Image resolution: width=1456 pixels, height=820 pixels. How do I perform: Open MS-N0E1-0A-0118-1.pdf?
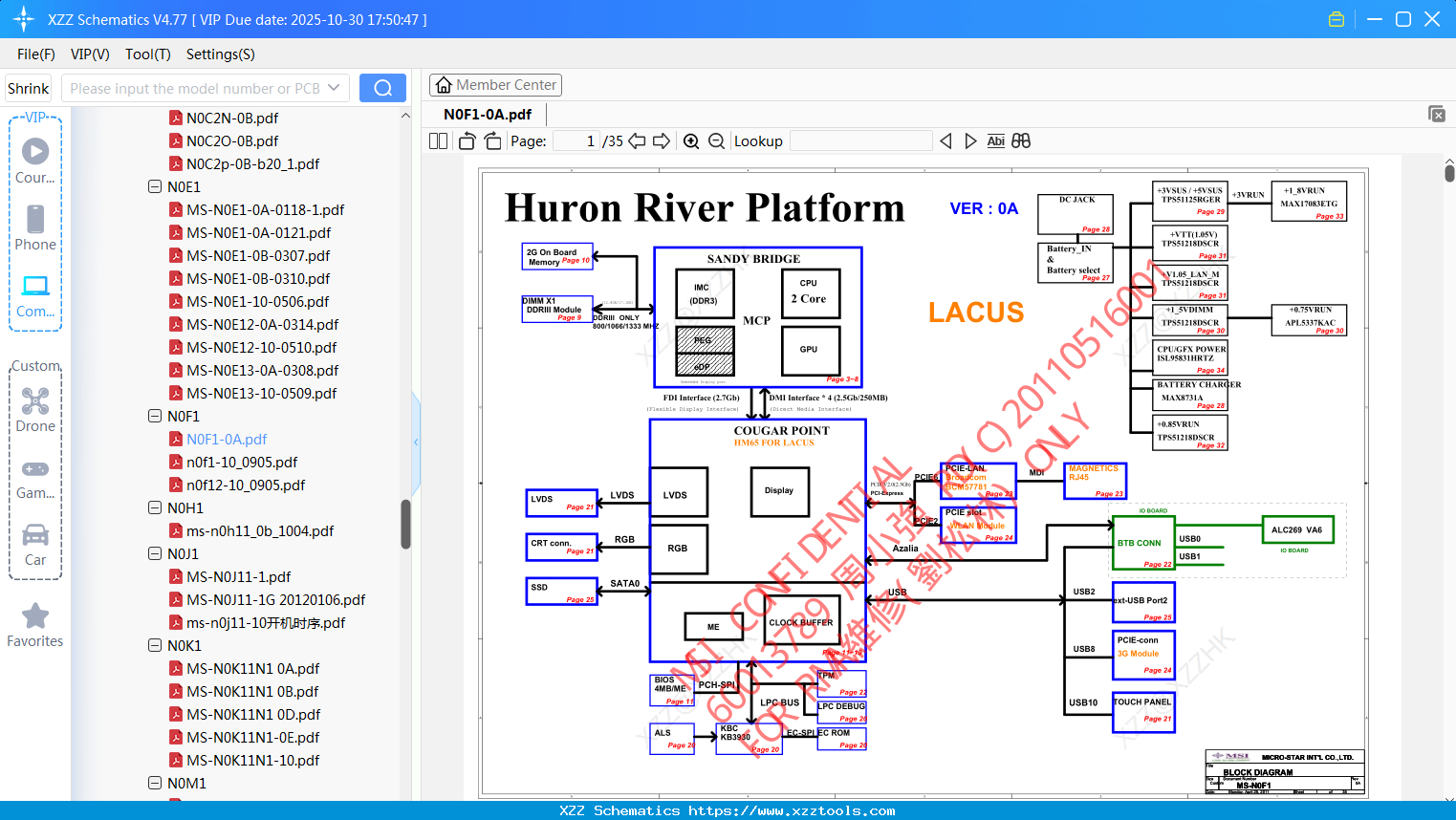pos(265,210)
